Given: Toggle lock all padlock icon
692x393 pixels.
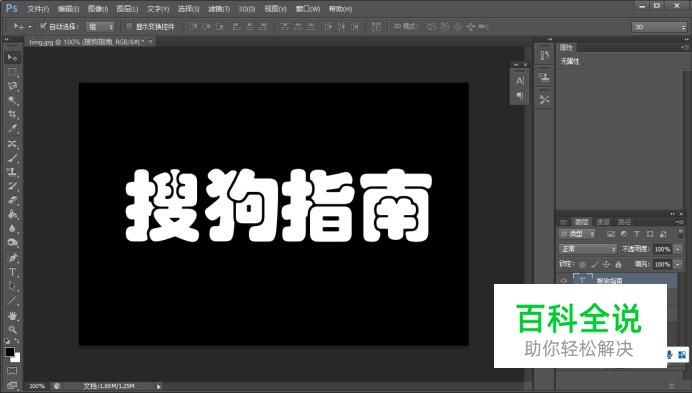Looking at the screenshot, I should (x=618, y=264).
